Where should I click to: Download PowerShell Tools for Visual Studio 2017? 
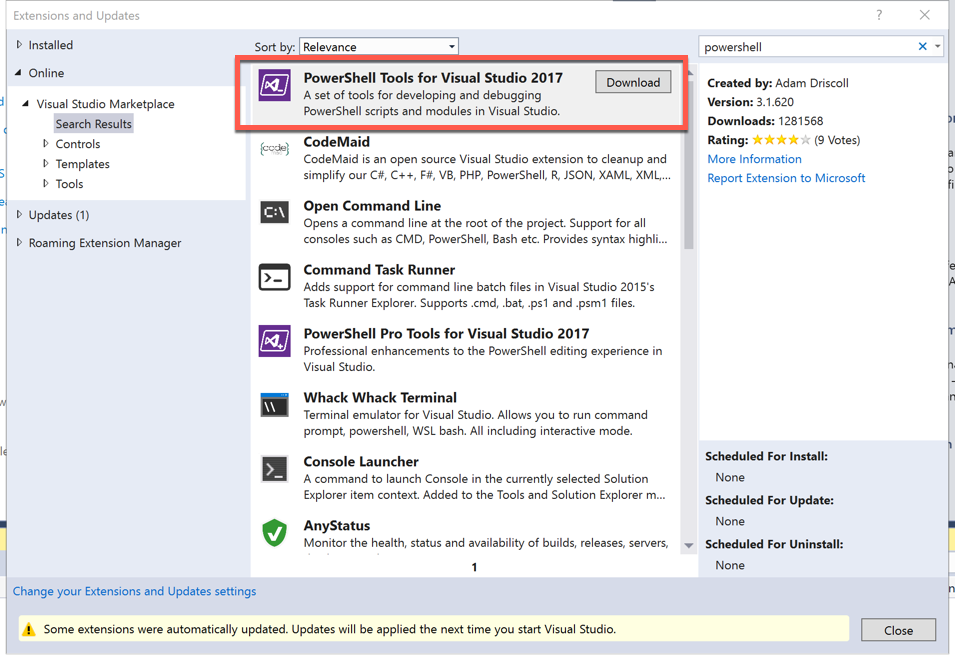[x=633, y=82]
